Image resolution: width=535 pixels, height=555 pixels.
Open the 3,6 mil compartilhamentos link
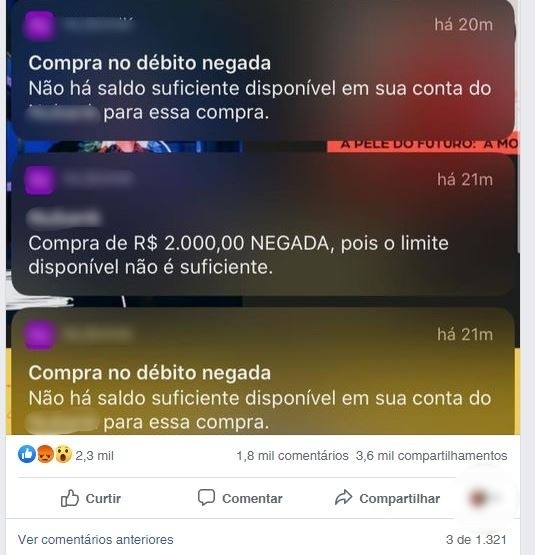tap(432, 456)
